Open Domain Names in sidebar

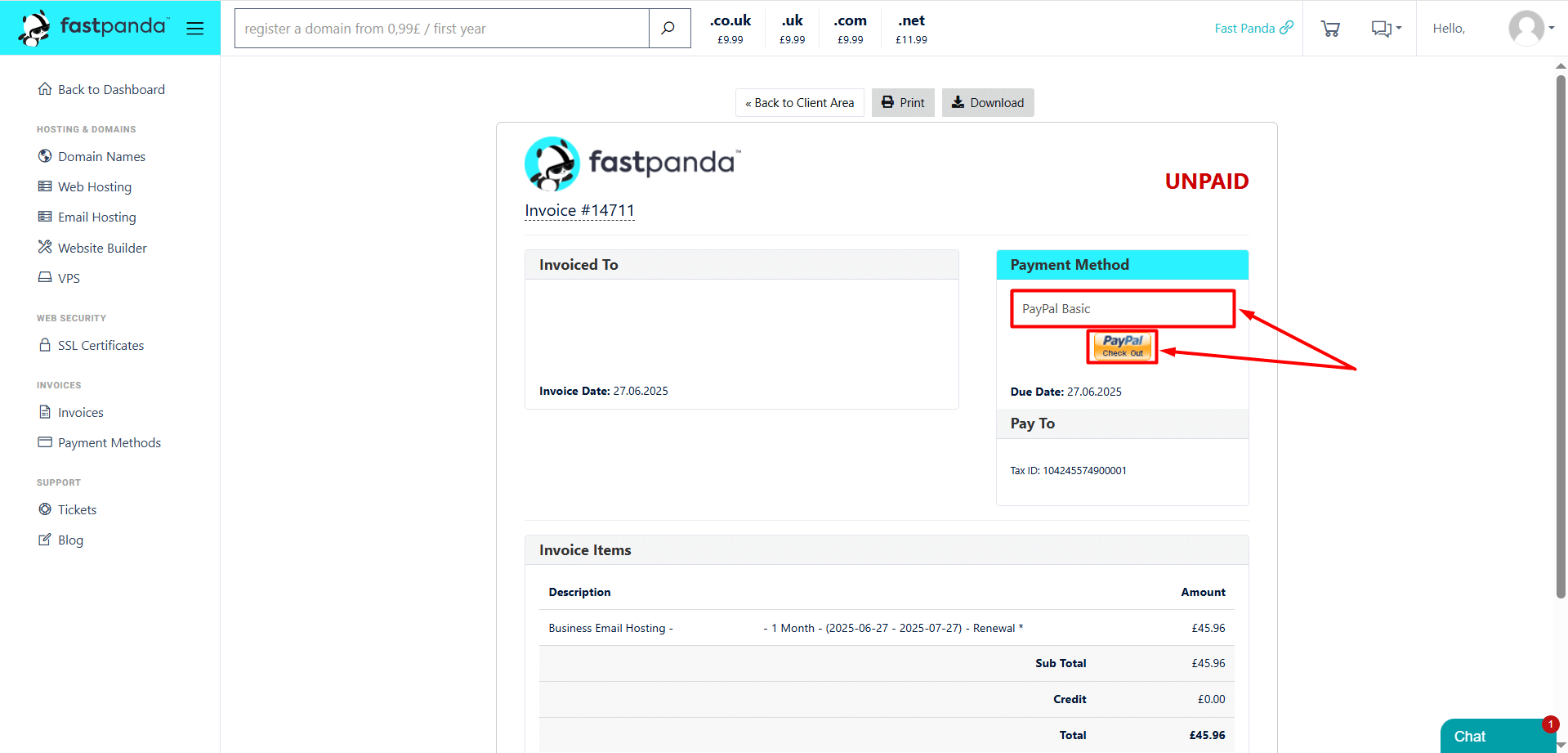92,156
